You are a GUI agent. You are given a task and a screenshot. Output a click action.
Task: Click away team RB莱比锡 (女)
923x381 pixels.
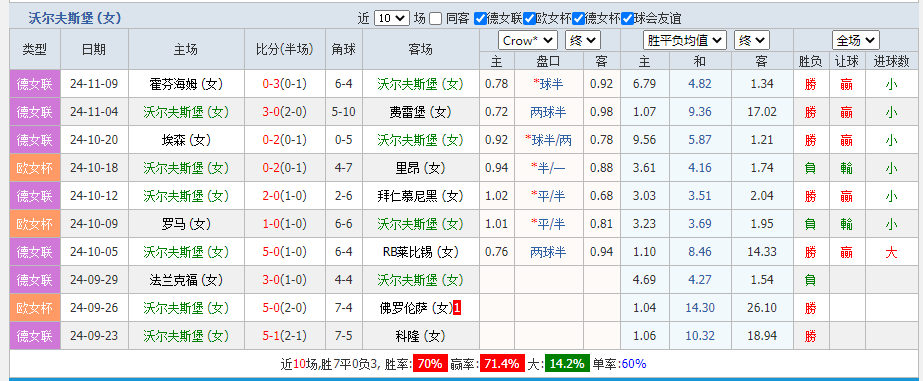point(420,252)
